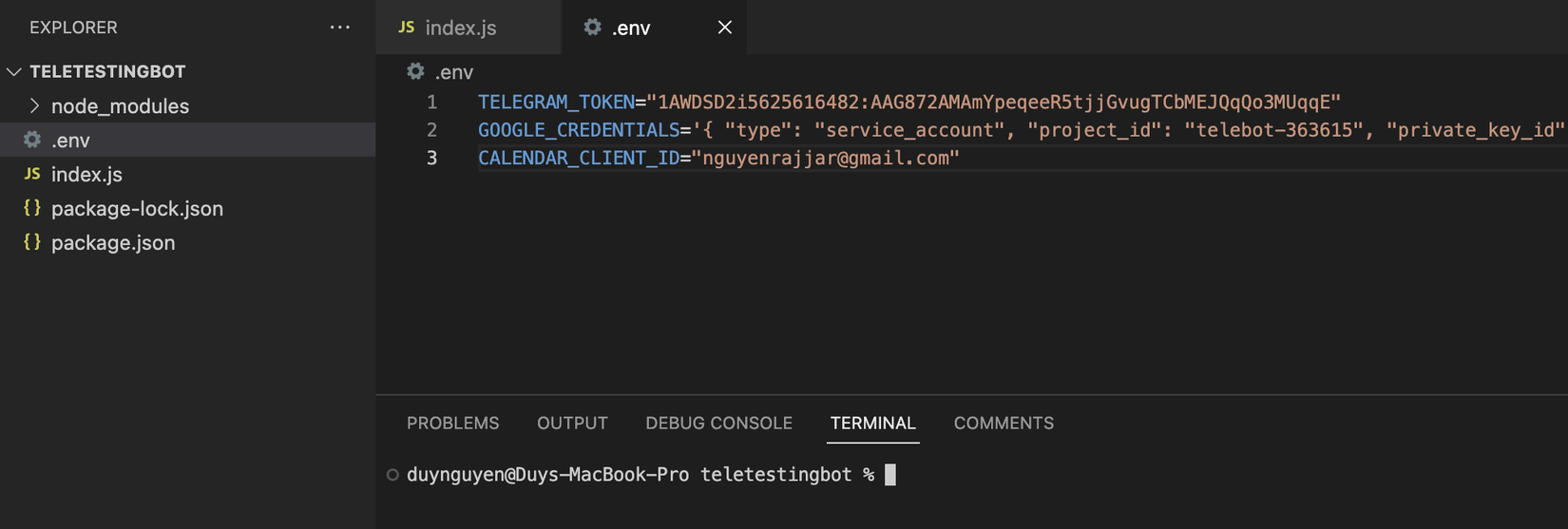
Task: Focus the terminal prompt input
Action: pos(889,474)
